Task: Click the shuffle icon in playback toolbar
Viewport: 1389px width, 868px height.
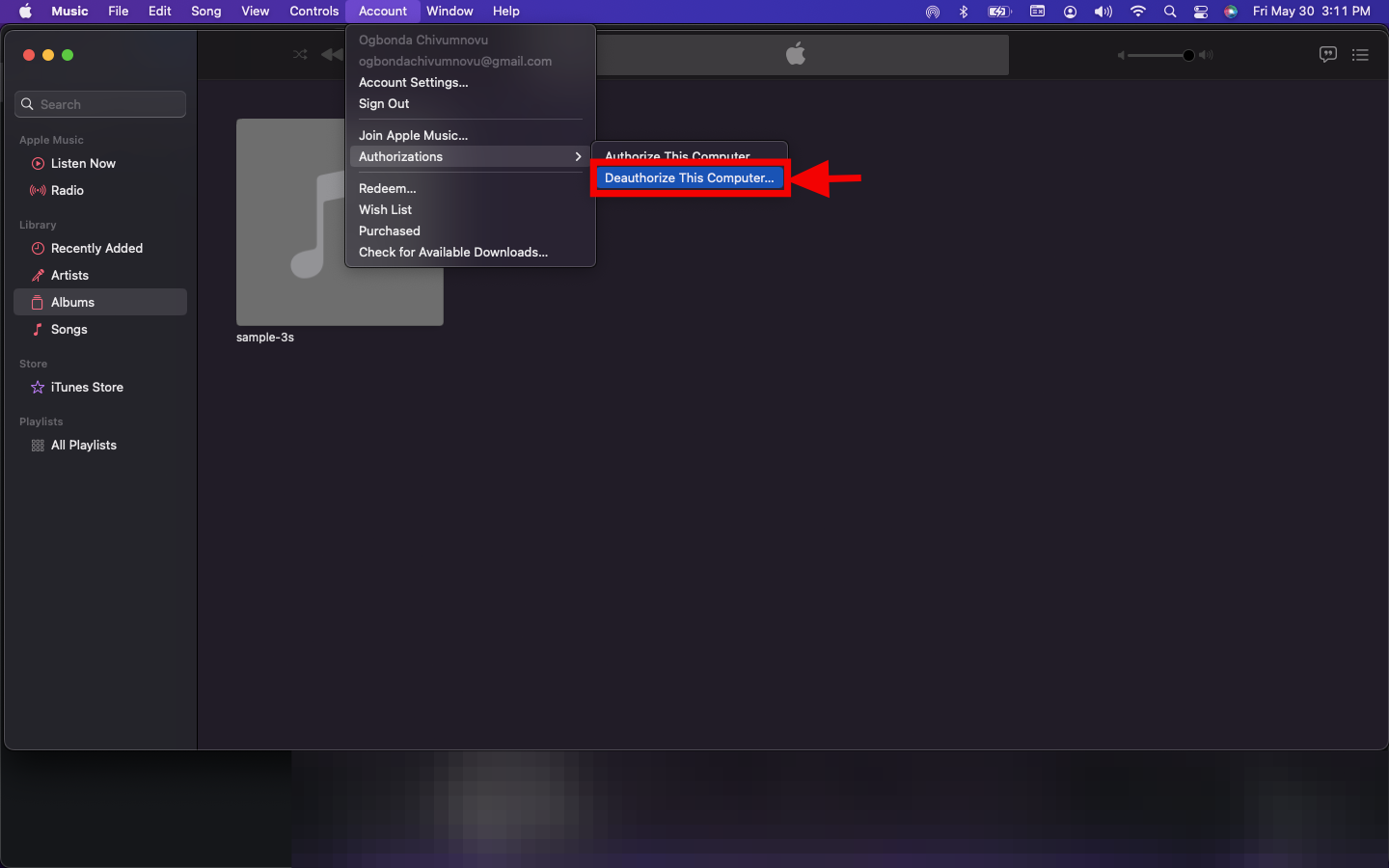Action: (x=300, y=55)
